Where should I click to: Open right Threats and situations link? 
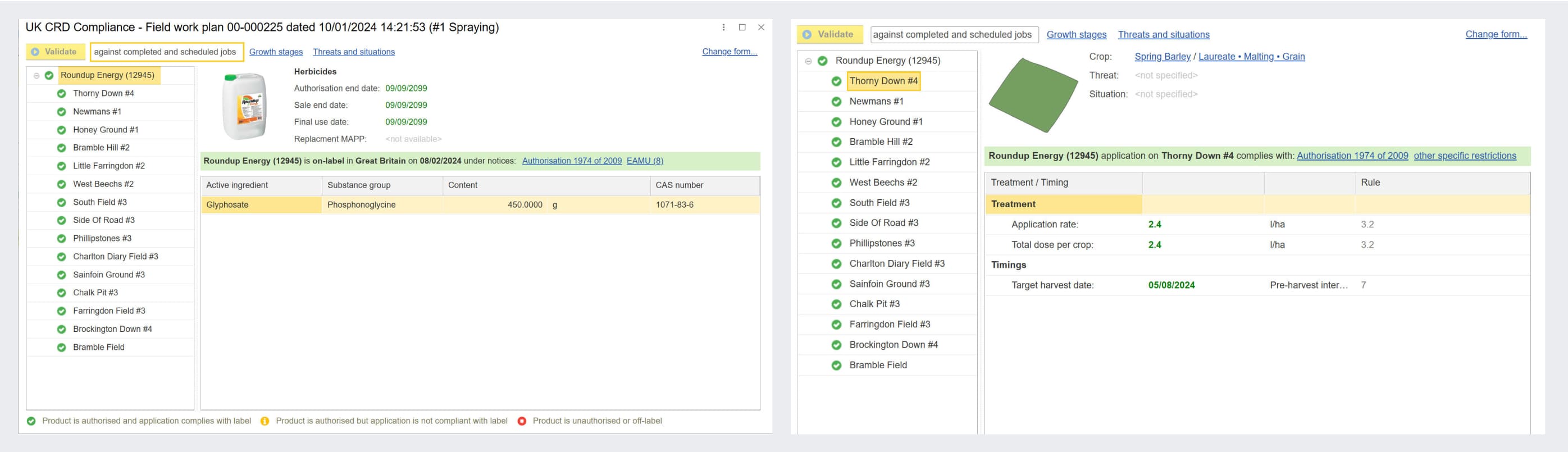tap(1163, 35)
